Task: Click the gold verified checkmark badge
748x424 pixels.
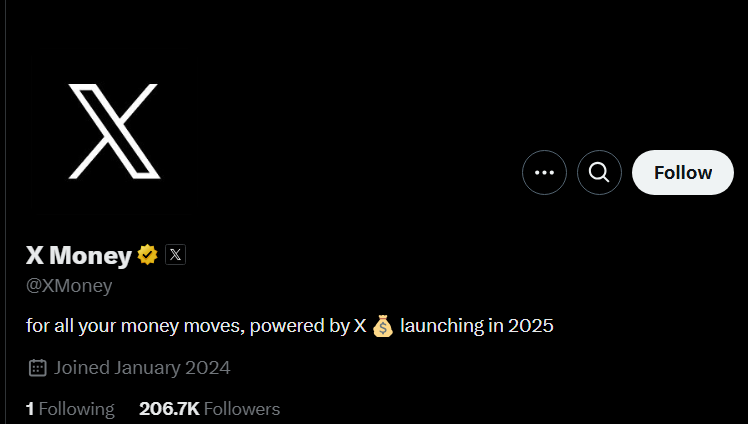Action: click(148, 255)
